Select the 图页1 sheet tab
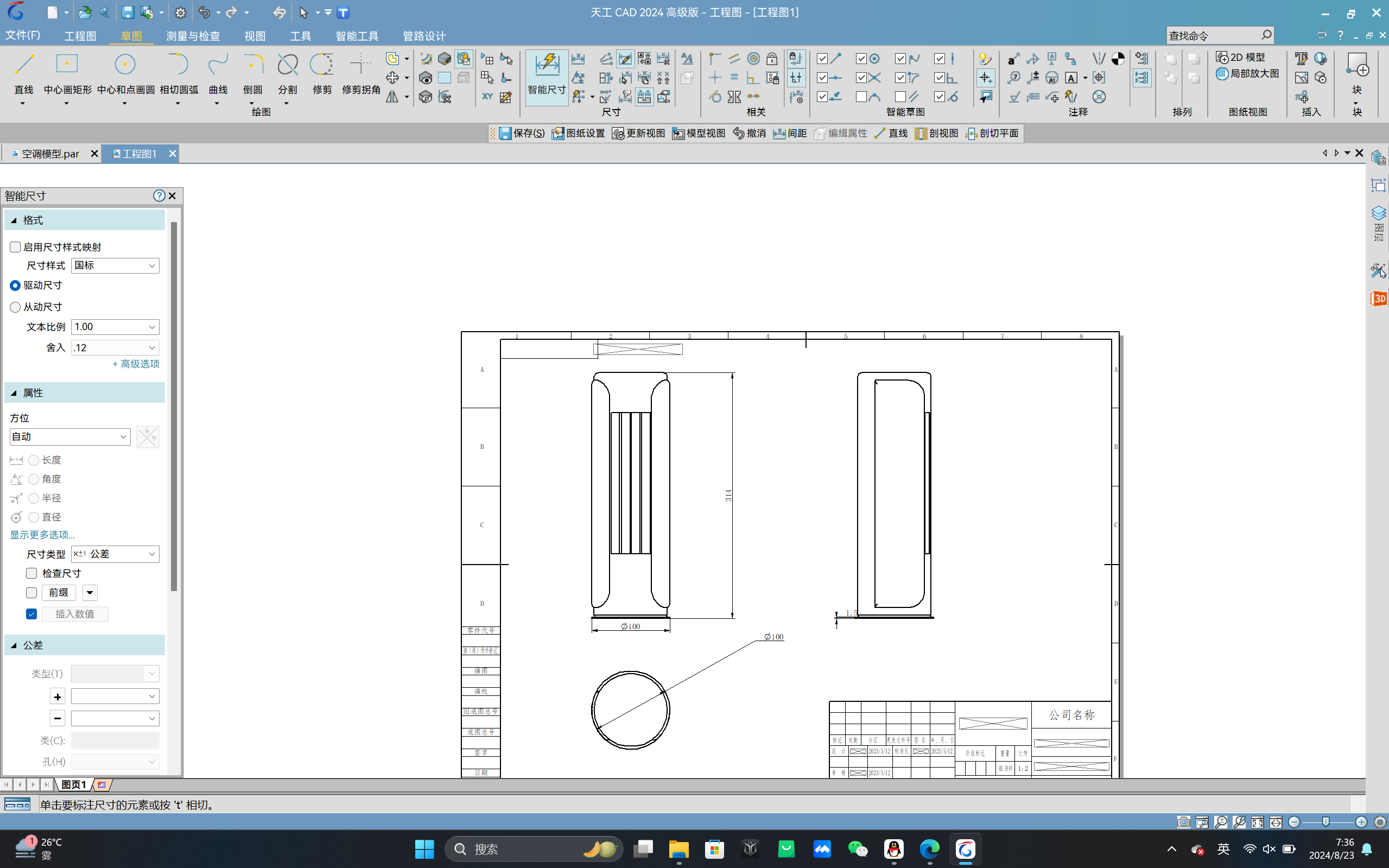The height and width of the screenshot is (868, 1389). [73, 785]
